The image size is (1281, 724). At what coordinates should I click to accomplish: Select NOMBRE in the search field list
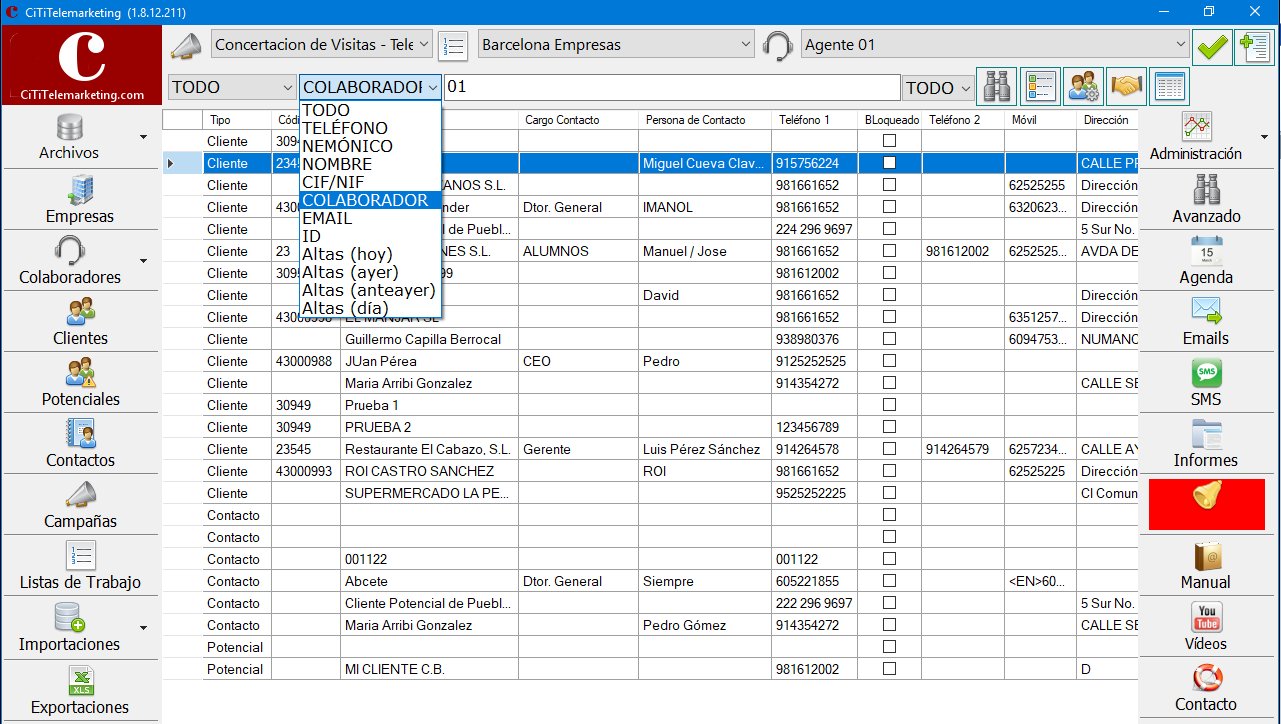click(x=370, y=164)
